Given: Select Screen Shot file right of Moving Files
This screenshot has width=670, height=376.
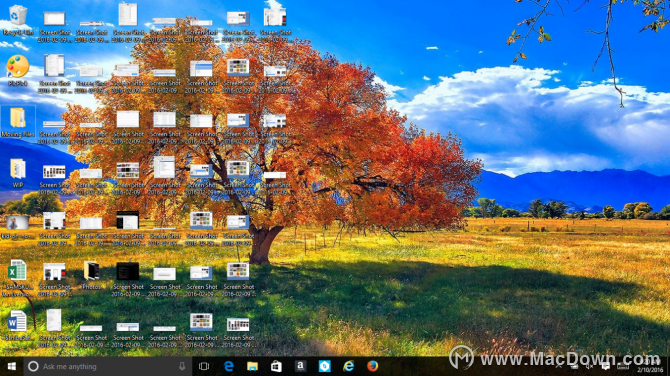Looking at the screenshot, I should click(x=54, y=132).
